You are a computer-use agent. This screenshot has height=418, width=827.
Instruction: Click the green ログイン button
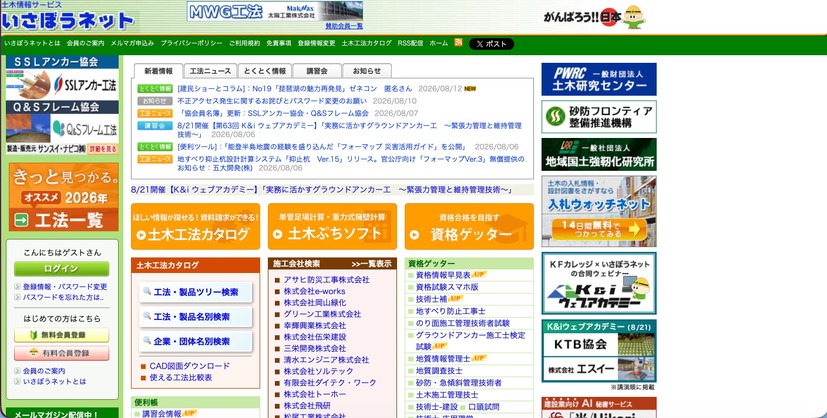(62, 268)
